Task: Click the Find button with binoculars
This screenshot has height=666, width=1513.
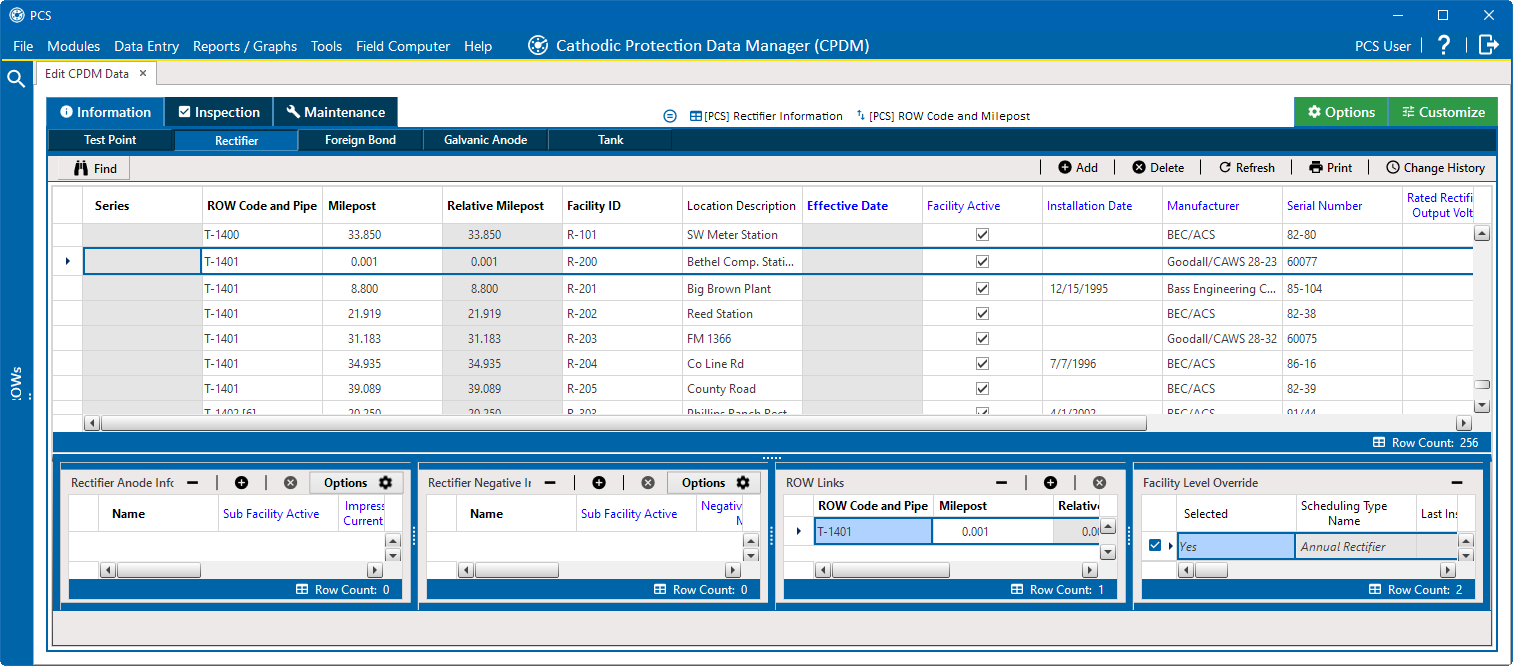Action: (94, 168)
